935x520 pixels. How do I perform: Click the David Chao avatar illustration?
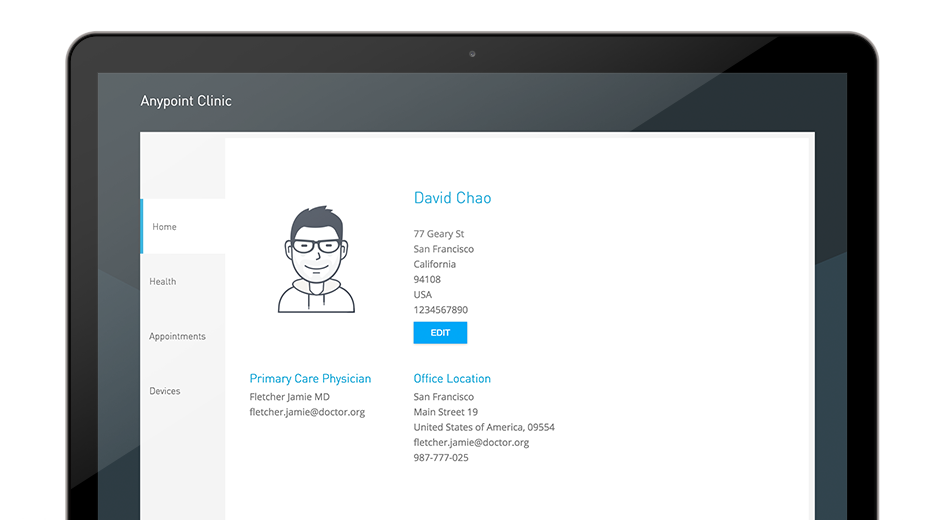(x=316, y=259)
